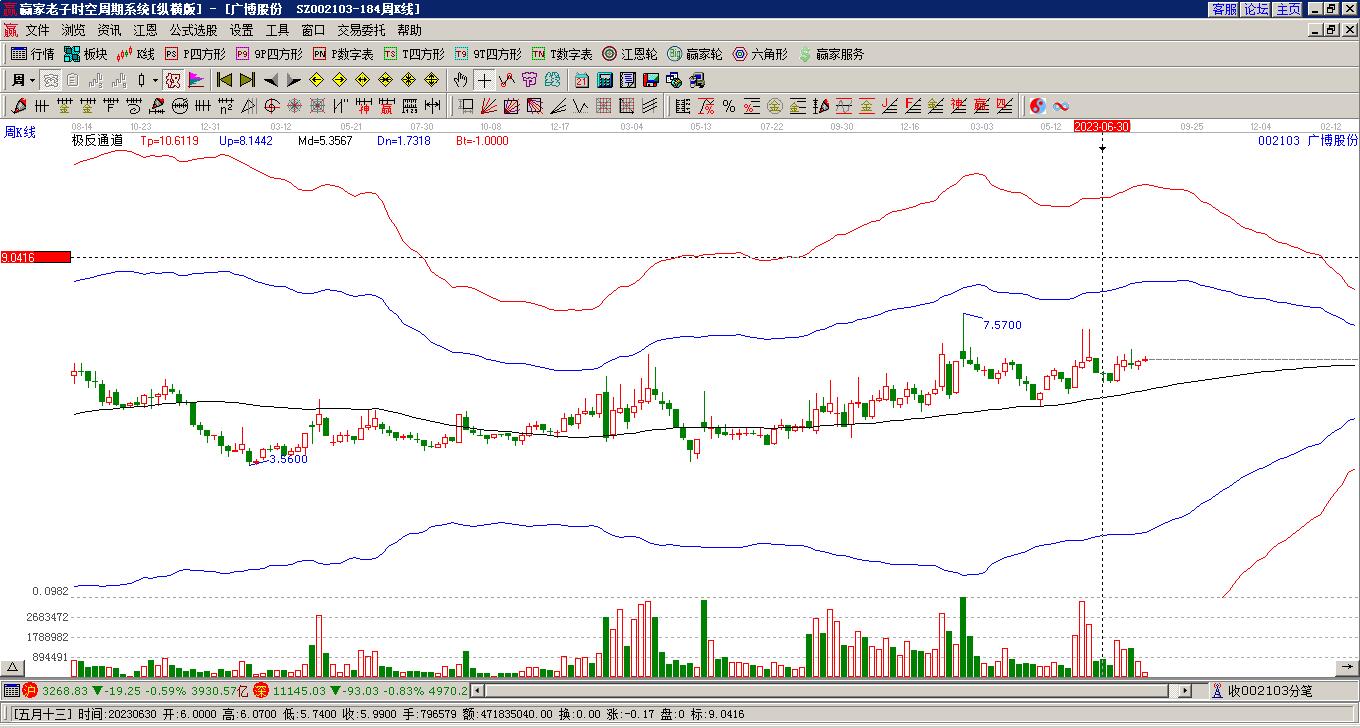Open the T四方形 tool

[x=414, y=54]
